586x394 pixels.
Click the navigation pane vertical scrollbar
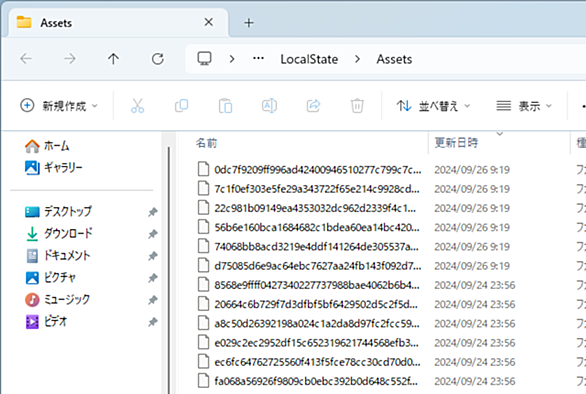coord(169,269)
